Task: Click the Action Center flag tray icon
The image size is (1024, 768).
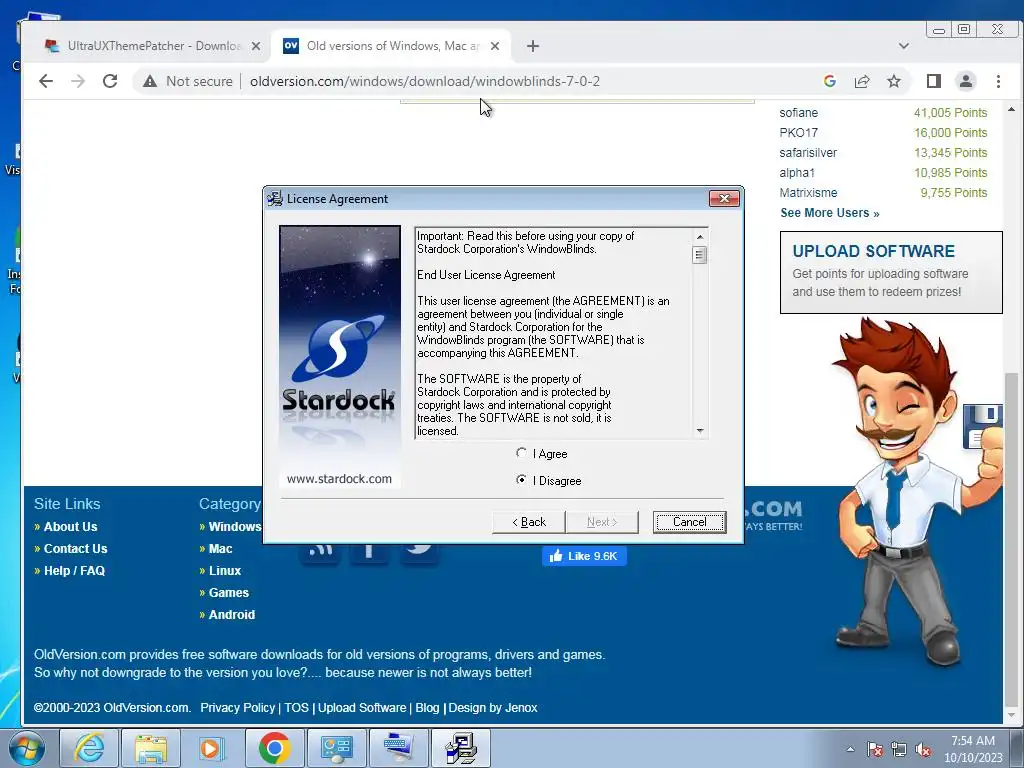Action: 874,749
